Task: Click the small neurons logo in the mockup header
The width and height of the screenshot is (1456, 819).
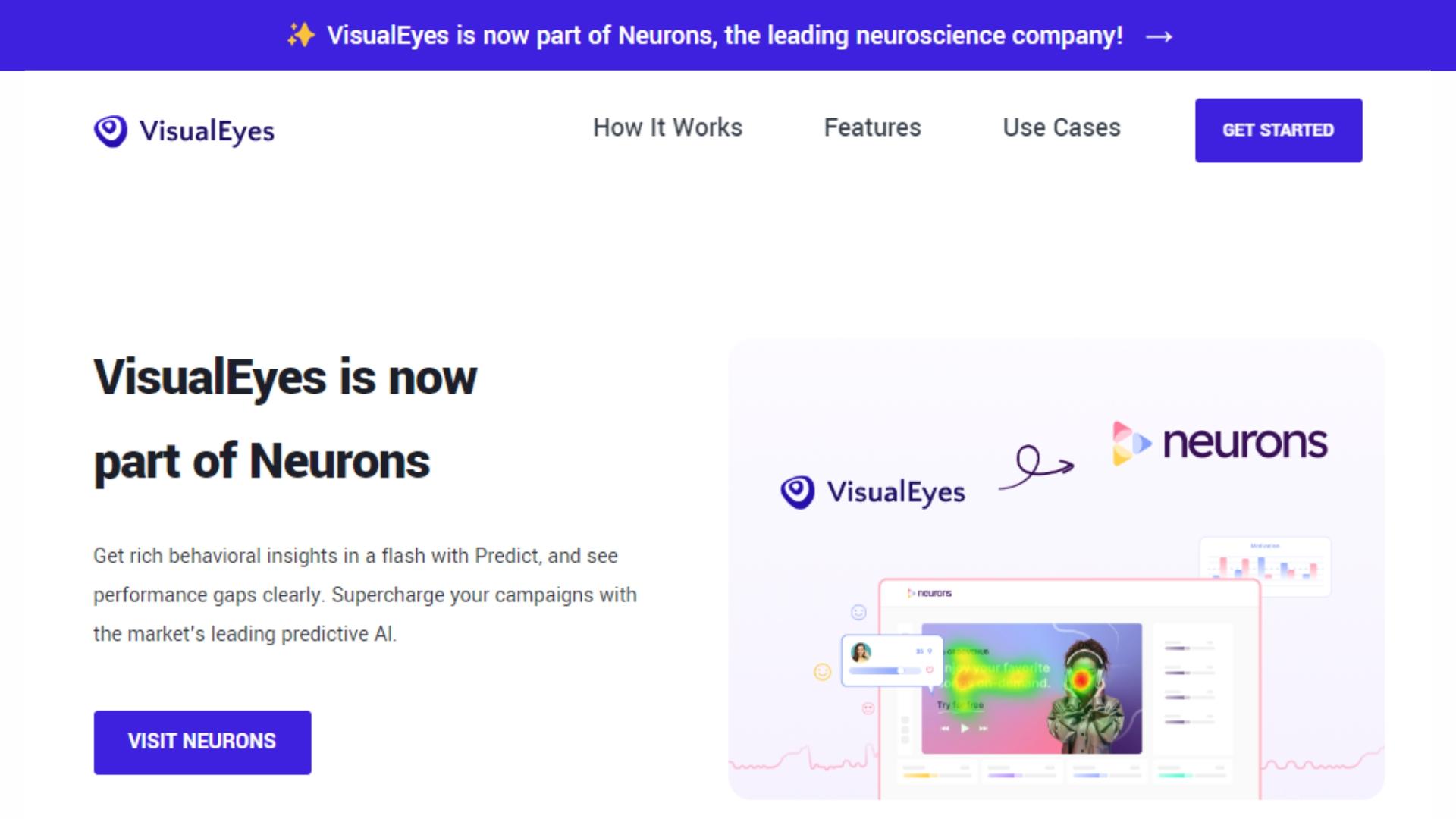Action: (x=930, y=593)
